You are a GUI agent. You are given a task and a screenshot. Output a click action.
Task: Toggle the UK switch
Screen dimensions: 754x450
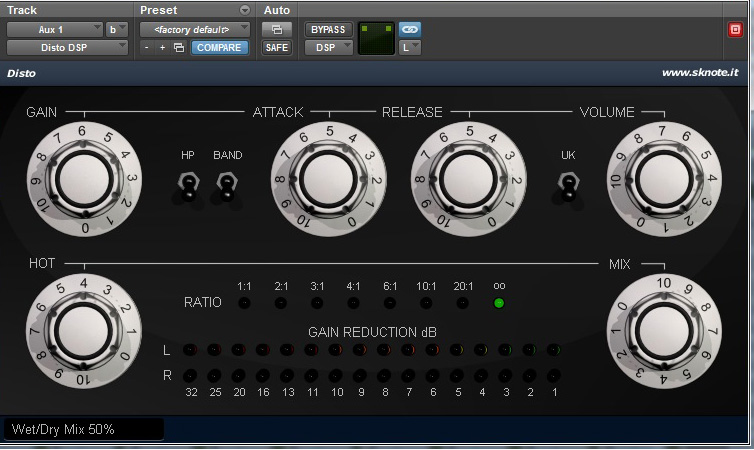pos(568,186)
